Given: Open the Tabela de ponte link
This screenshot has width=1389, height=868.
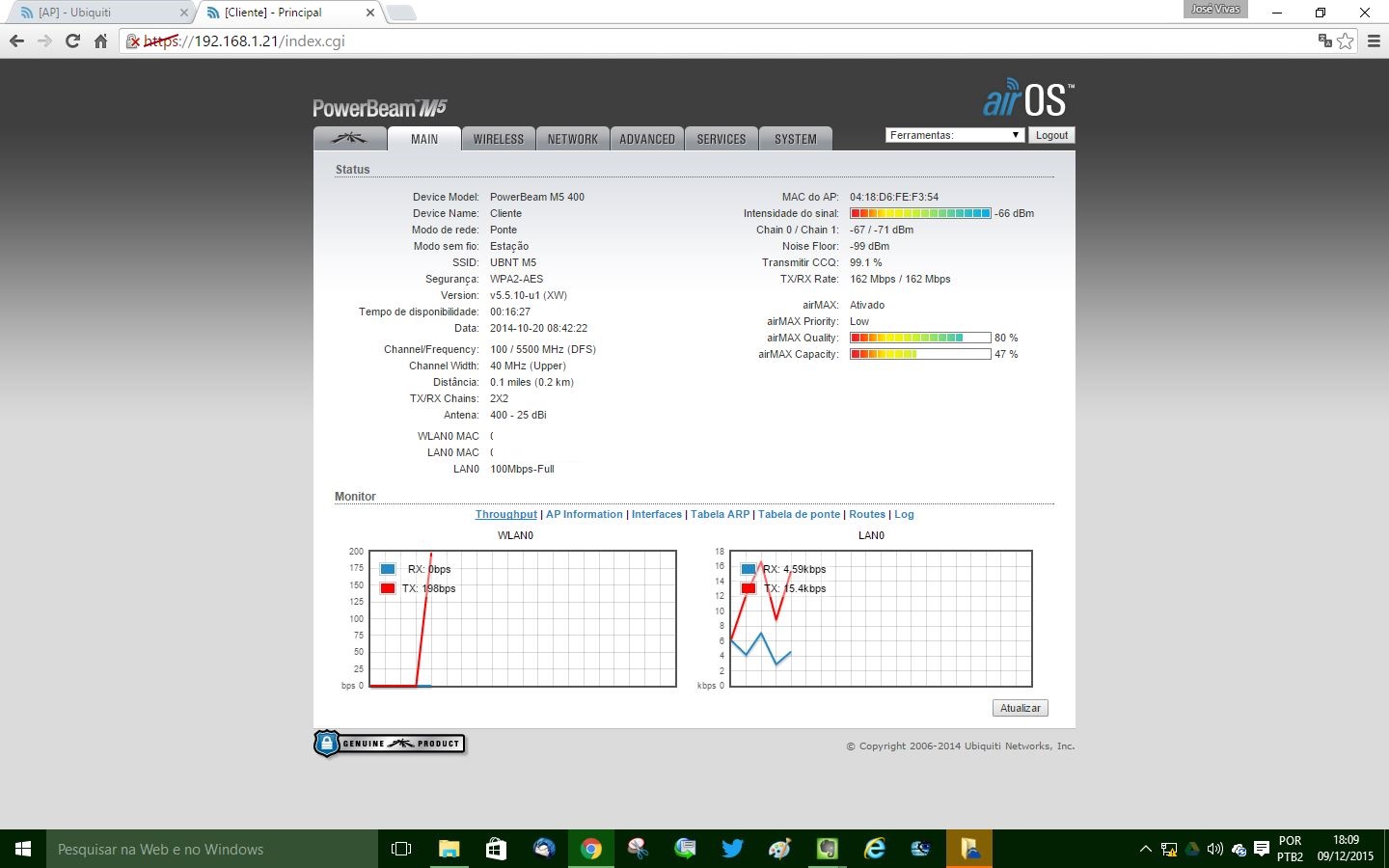Looking at the screenshot, I should point(800,514).
